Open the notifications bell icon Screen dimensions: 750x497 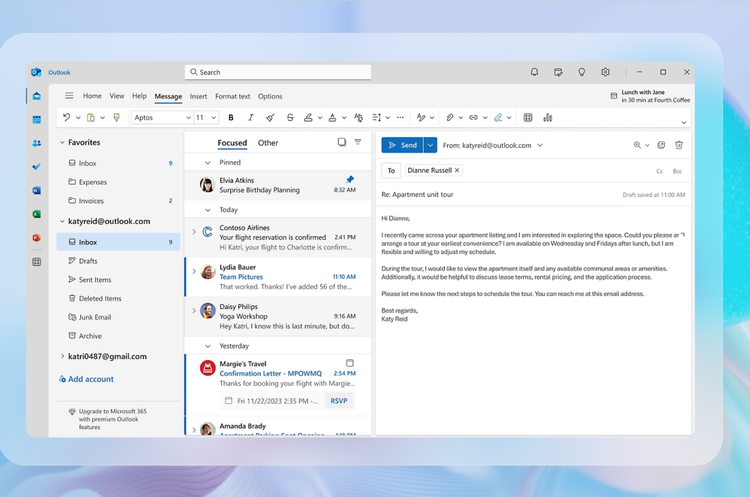(534, 72)
